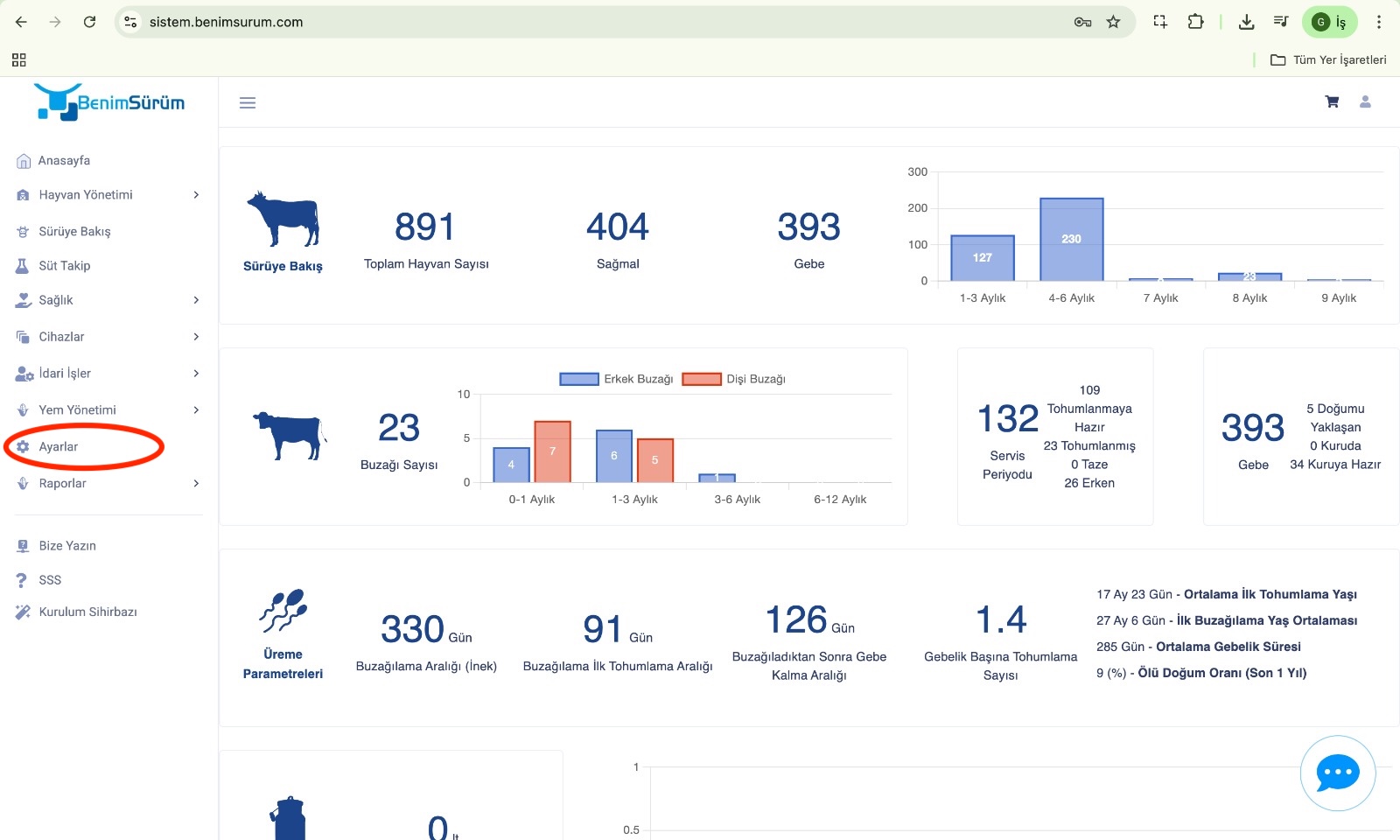The width and height of the screenshot is (1400, 840).
Task: Click the Bize Yazın icon
Action: tap(24, 546)
